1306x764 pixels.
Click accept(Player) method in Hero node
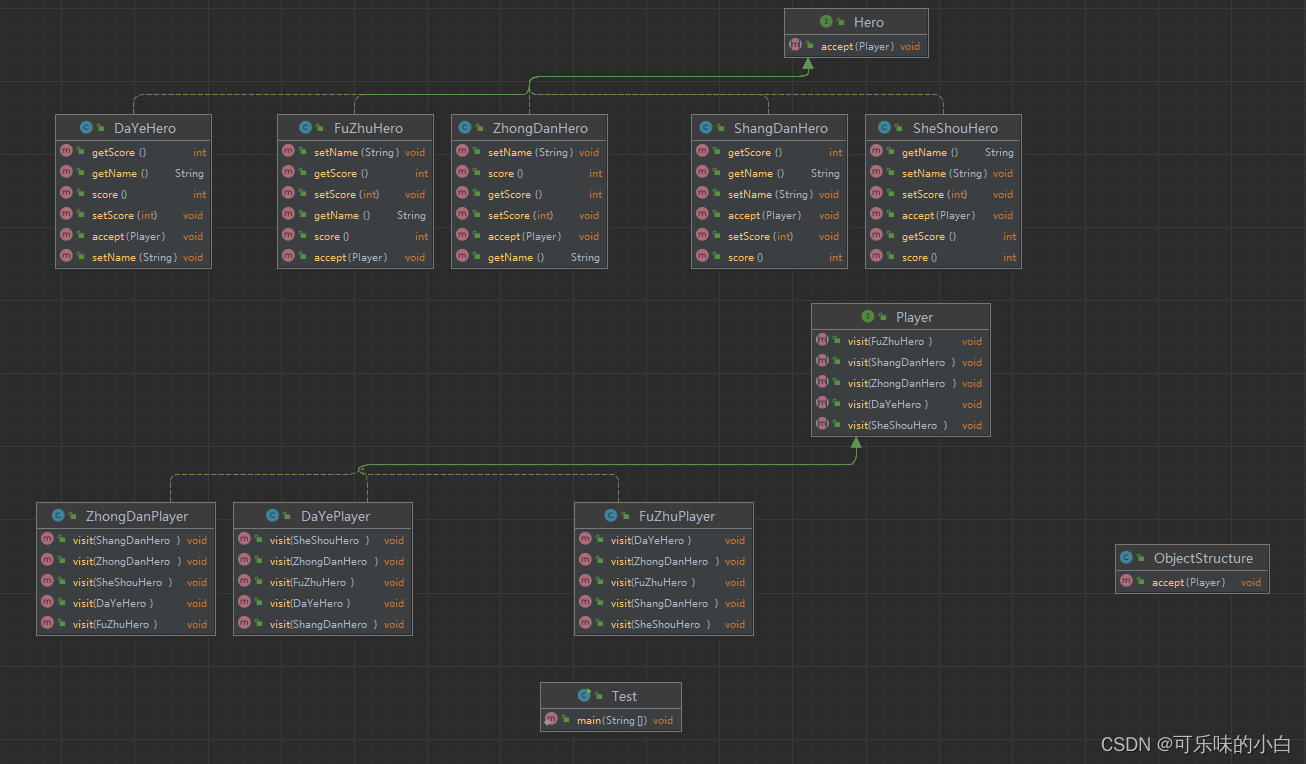point(856,46)
